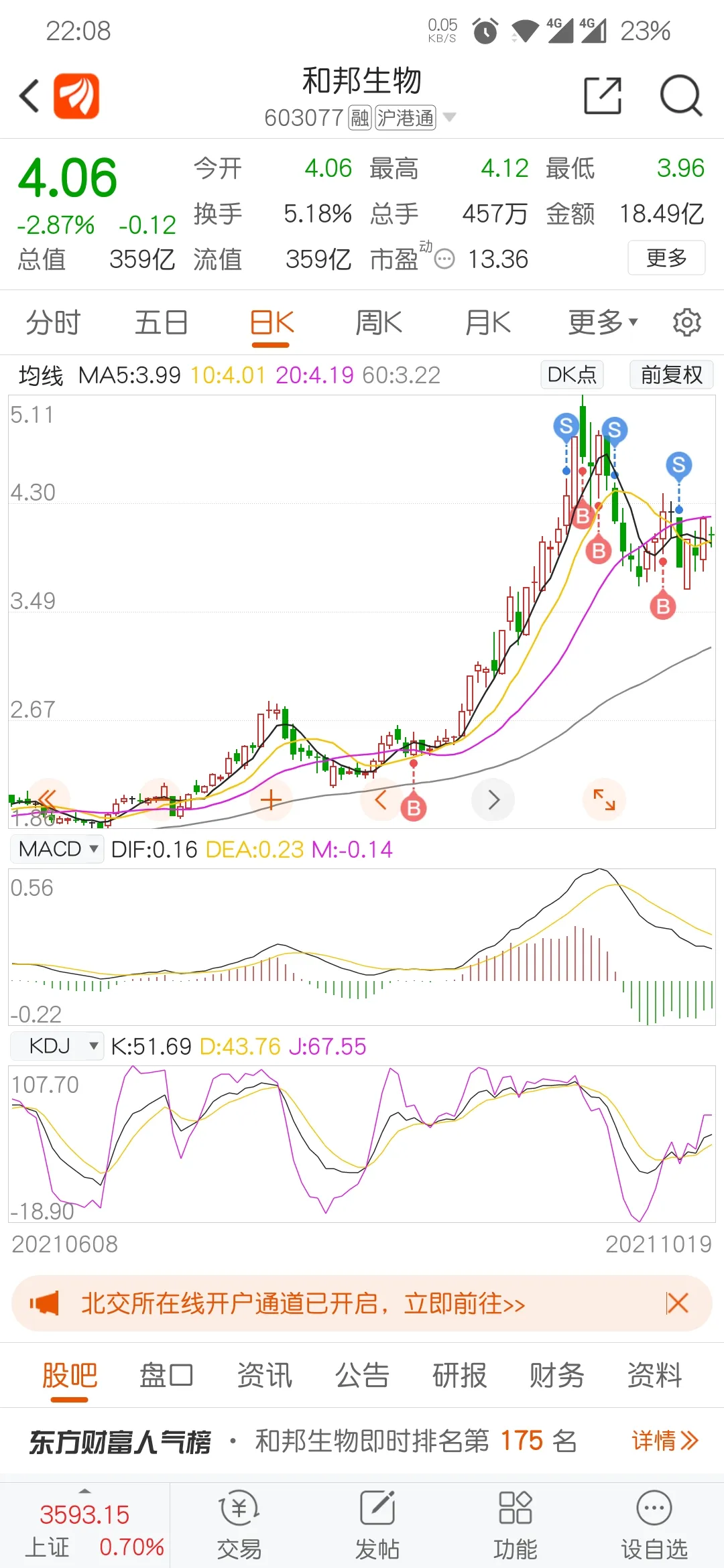Toggle the 前复权 adjustment option

(x=671, y=375)
